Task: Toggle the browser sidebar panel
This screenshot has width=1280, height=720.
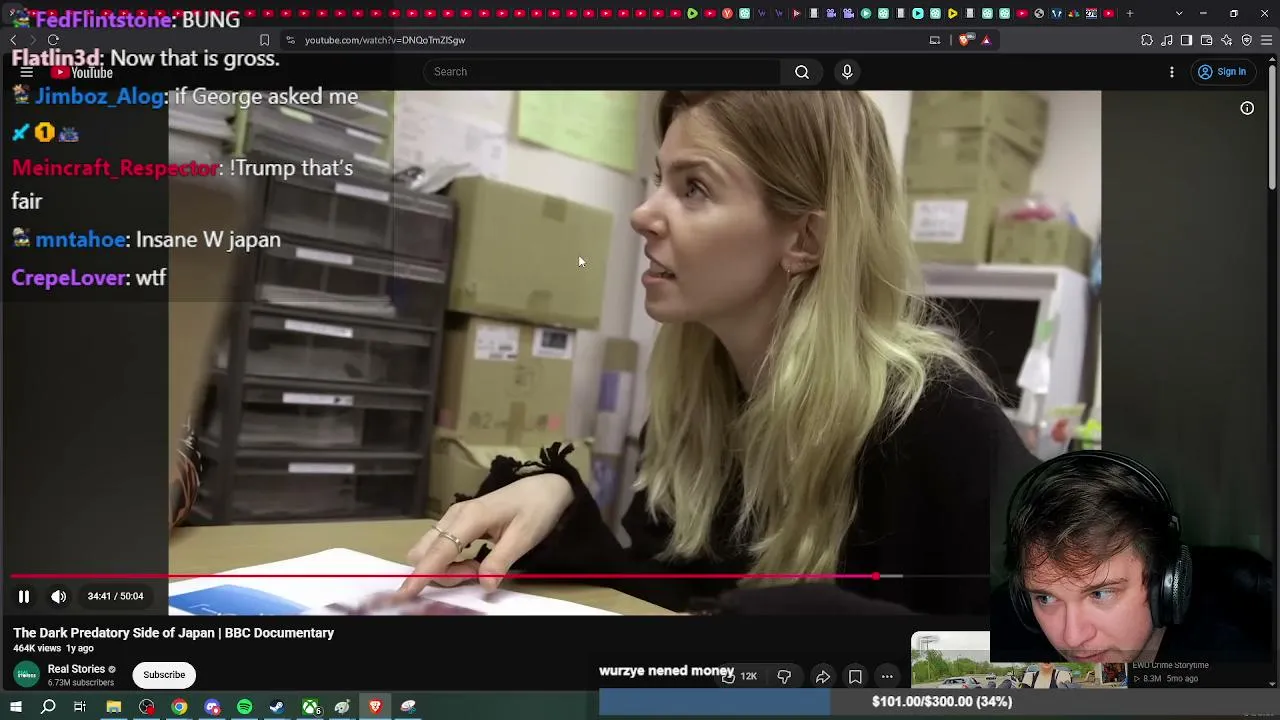Action: [x=1186, y=40]
